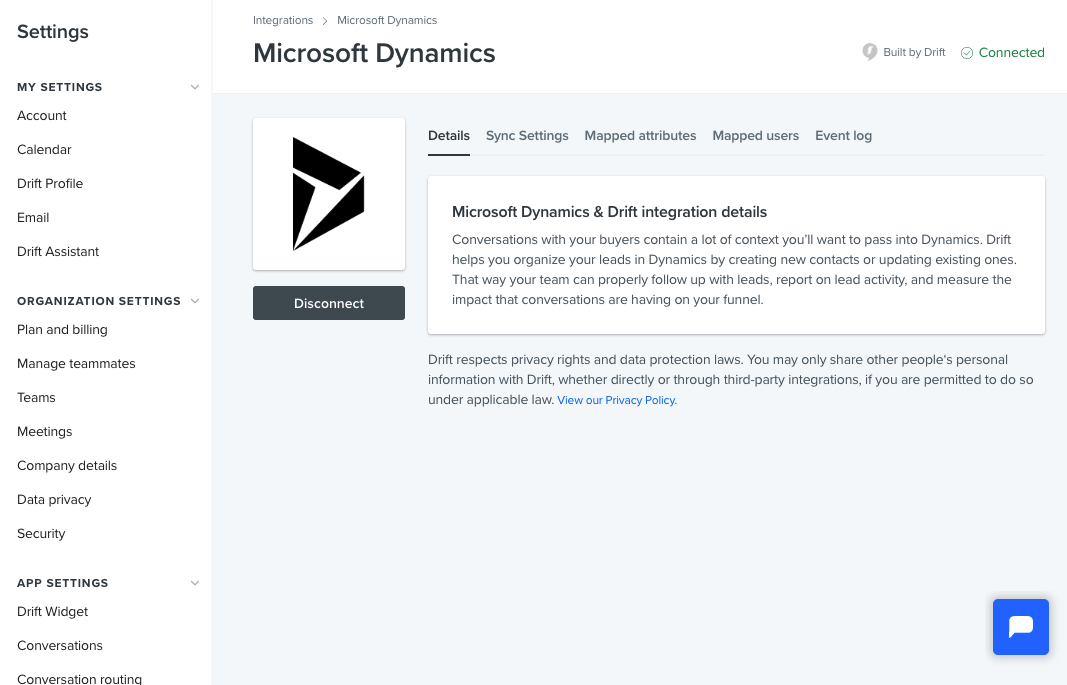Go to Data privacy settings

pyautogui.click(x=54, y=500)
